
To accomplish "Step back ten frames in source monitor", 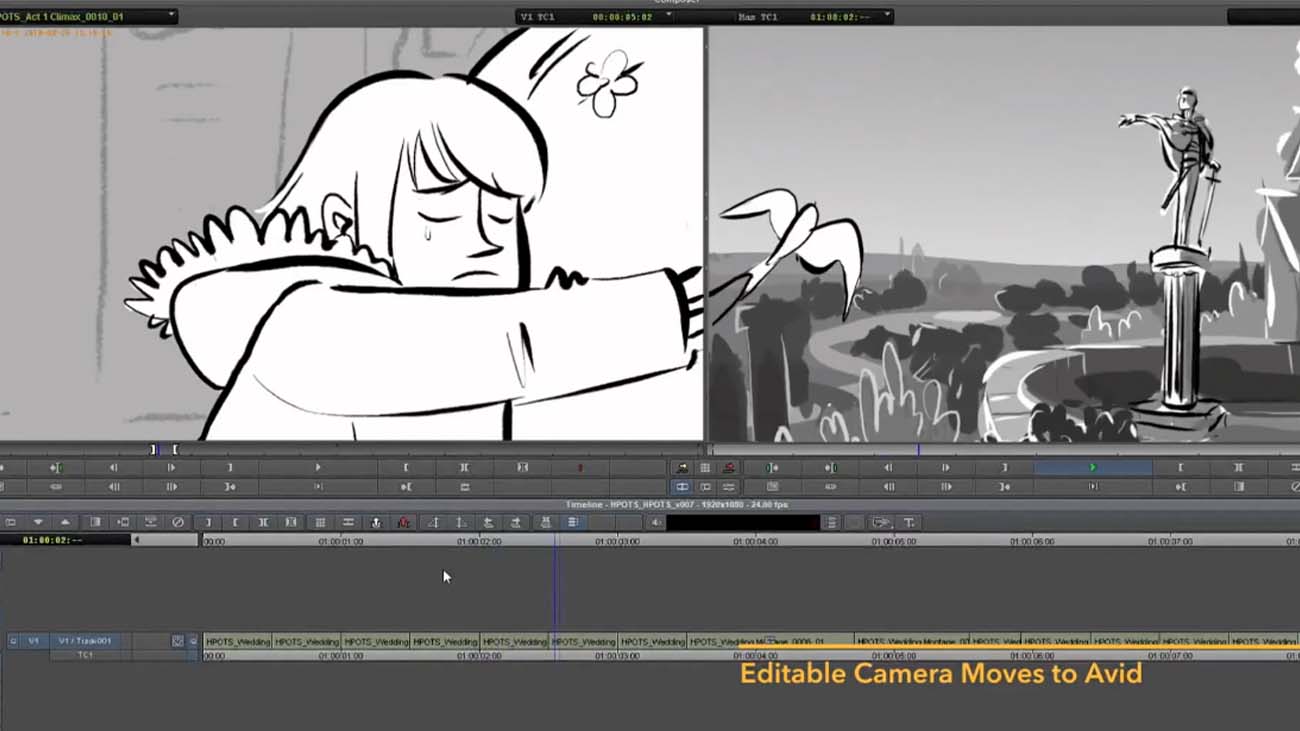I will [113, 487].
